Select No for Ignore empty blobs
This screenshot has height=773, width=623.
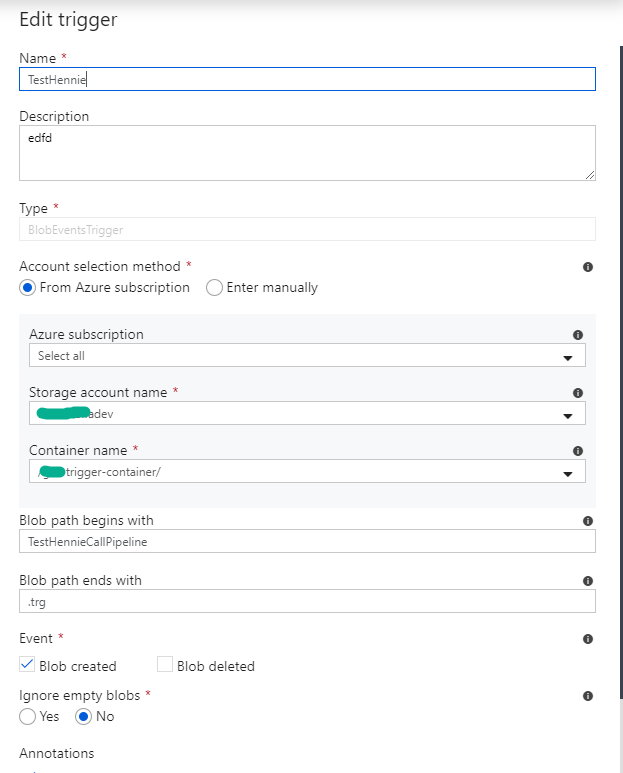click(x=84, y=716)
